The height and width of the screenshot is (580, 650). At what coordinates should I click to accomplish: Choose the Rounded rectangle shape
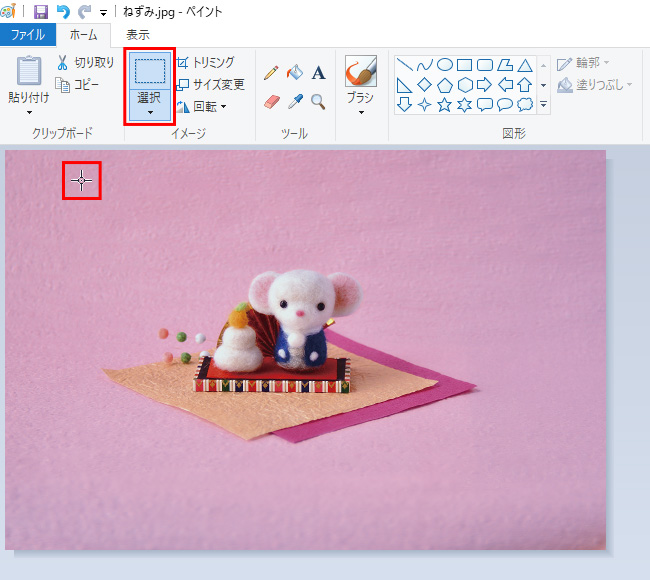point(485,65)
